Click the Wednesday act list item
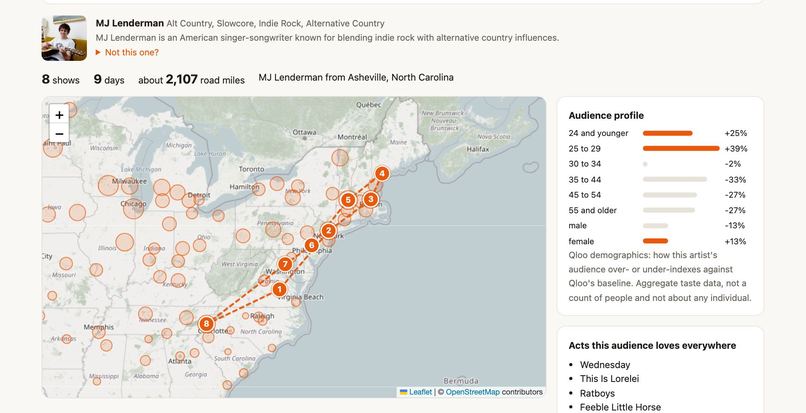The width and height of the screenshot is (806, 413). [605, 365]
